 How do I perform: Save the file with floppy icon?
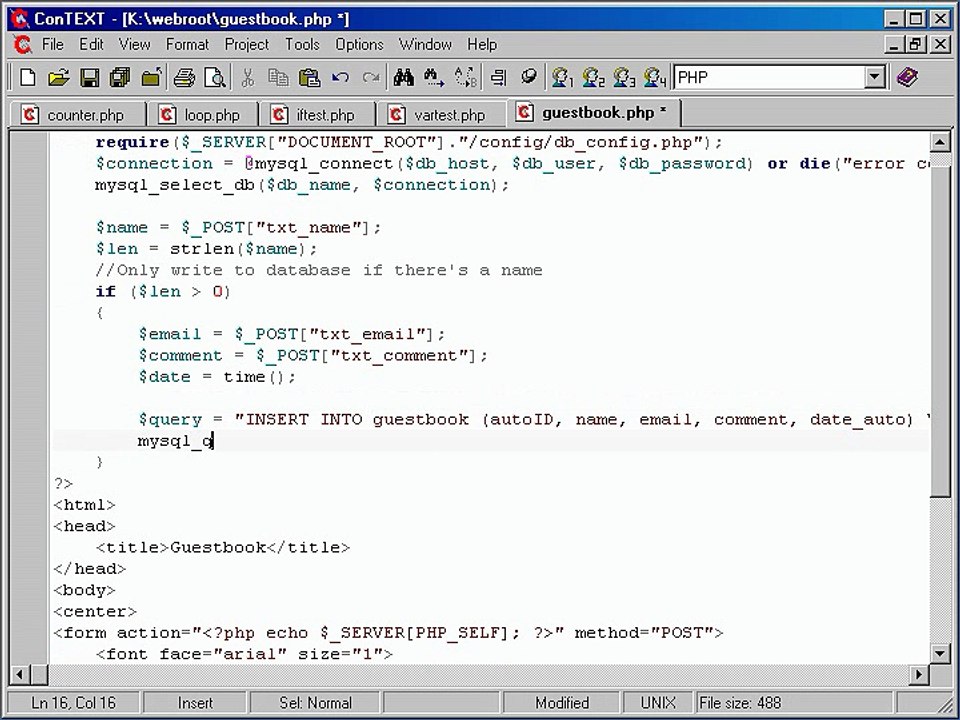[x=90, y=78]
